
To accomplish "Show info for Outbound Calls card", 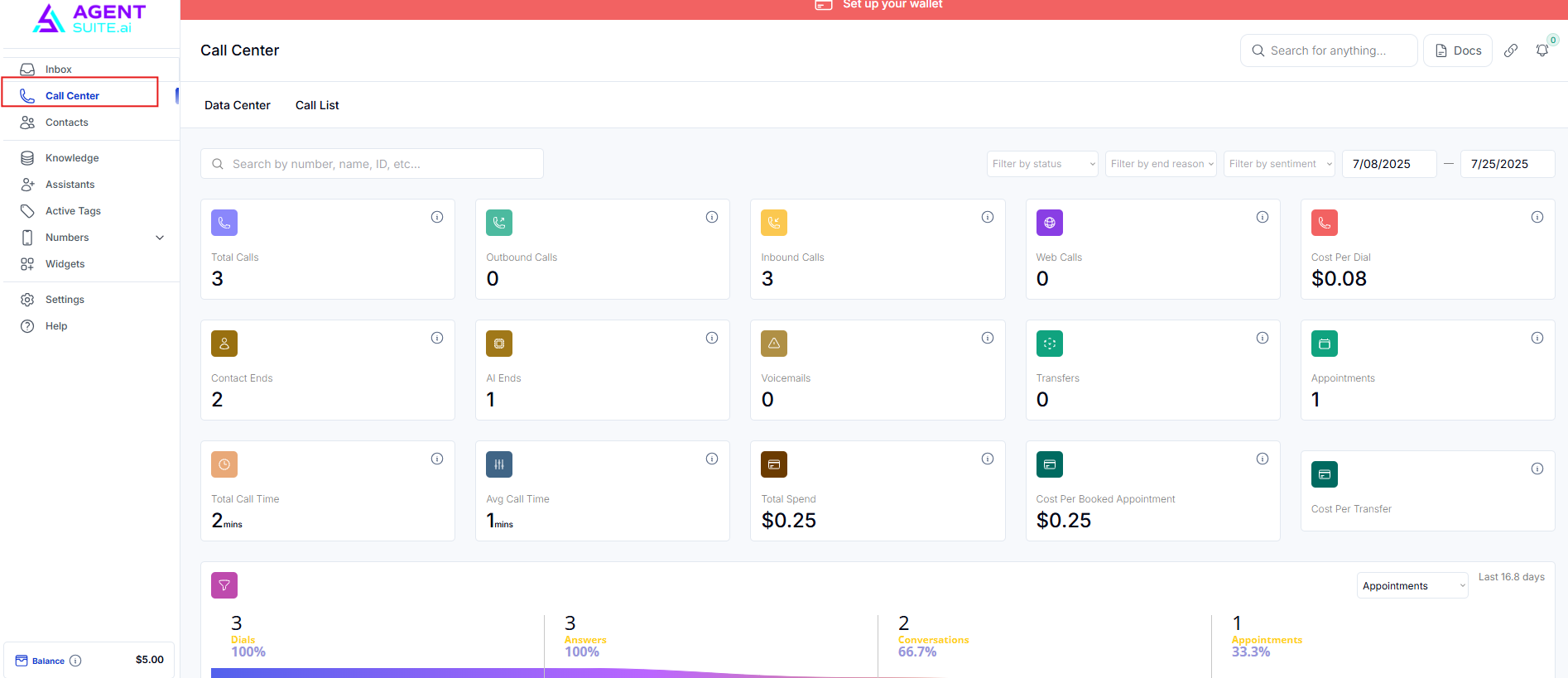I will click(x=712, y=217).
